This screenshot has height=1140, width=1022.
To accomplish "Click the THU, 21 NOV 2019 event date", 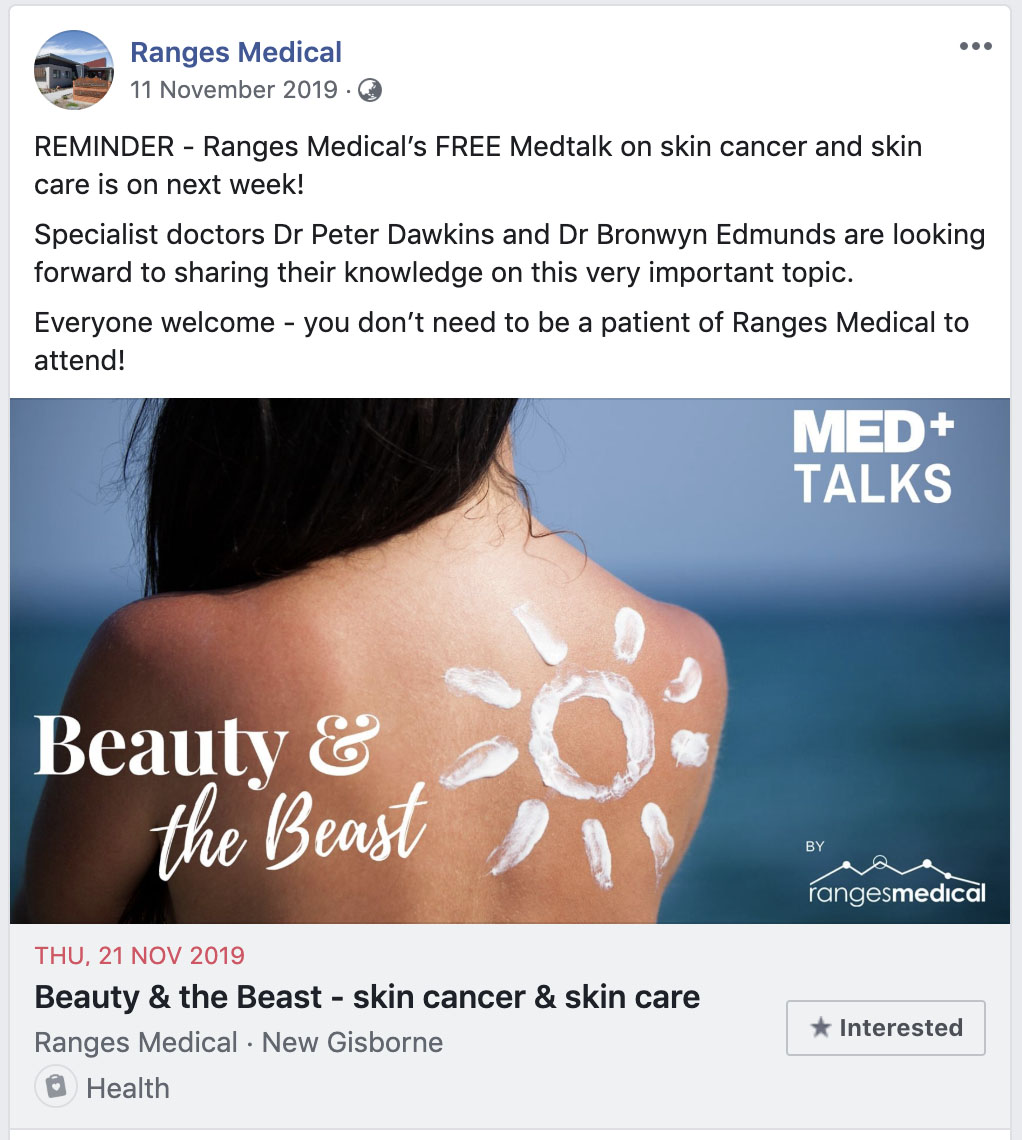I will pos(140,955).
